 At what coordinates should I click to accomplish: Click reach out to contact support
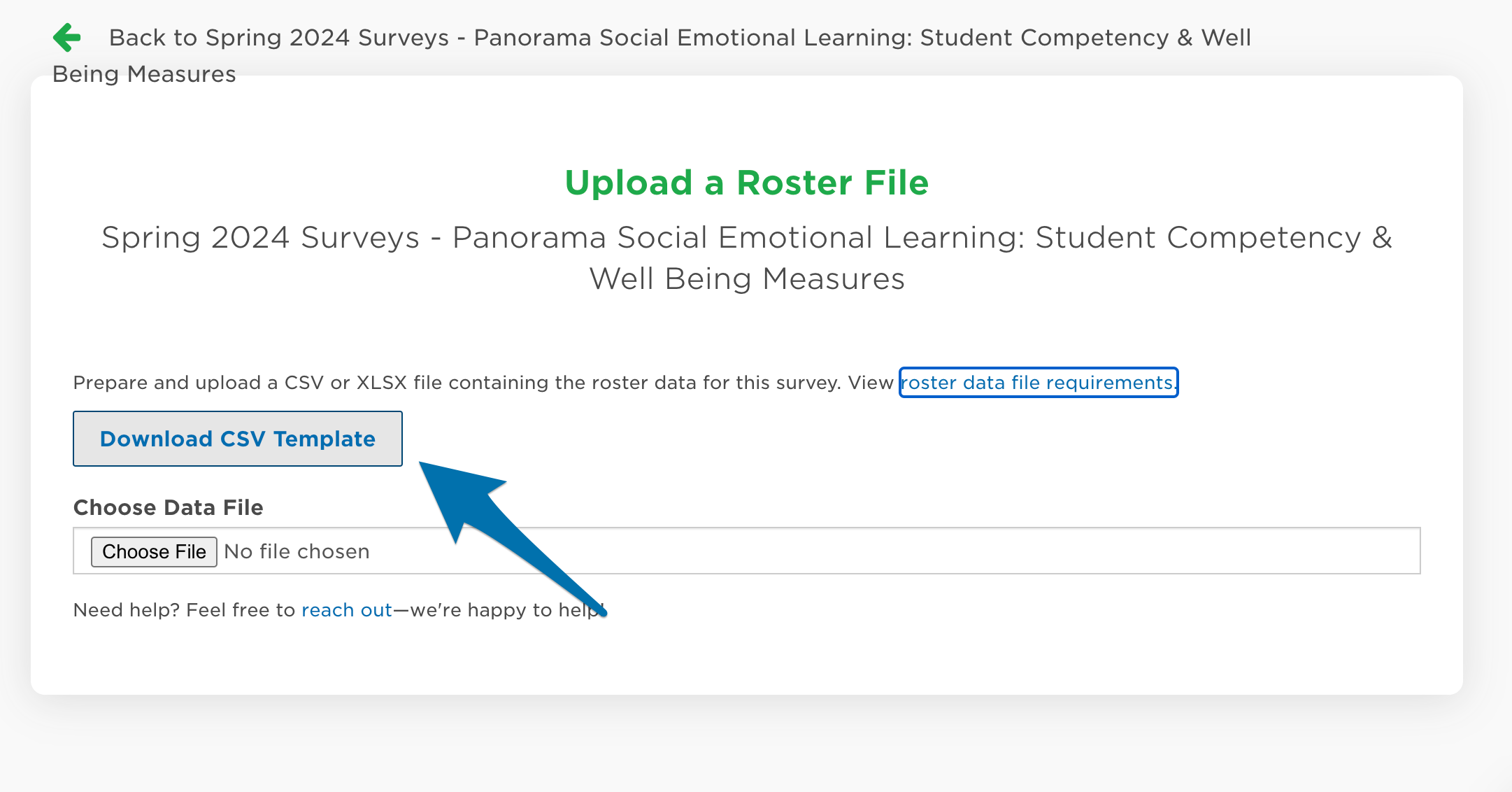345,609
